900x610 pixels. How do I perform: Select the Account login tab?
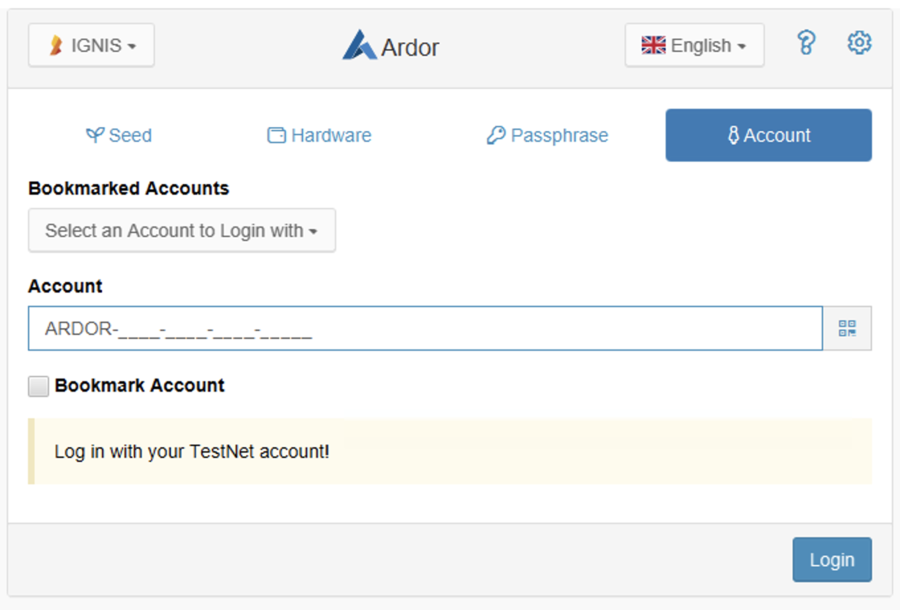tap(768, 134)
